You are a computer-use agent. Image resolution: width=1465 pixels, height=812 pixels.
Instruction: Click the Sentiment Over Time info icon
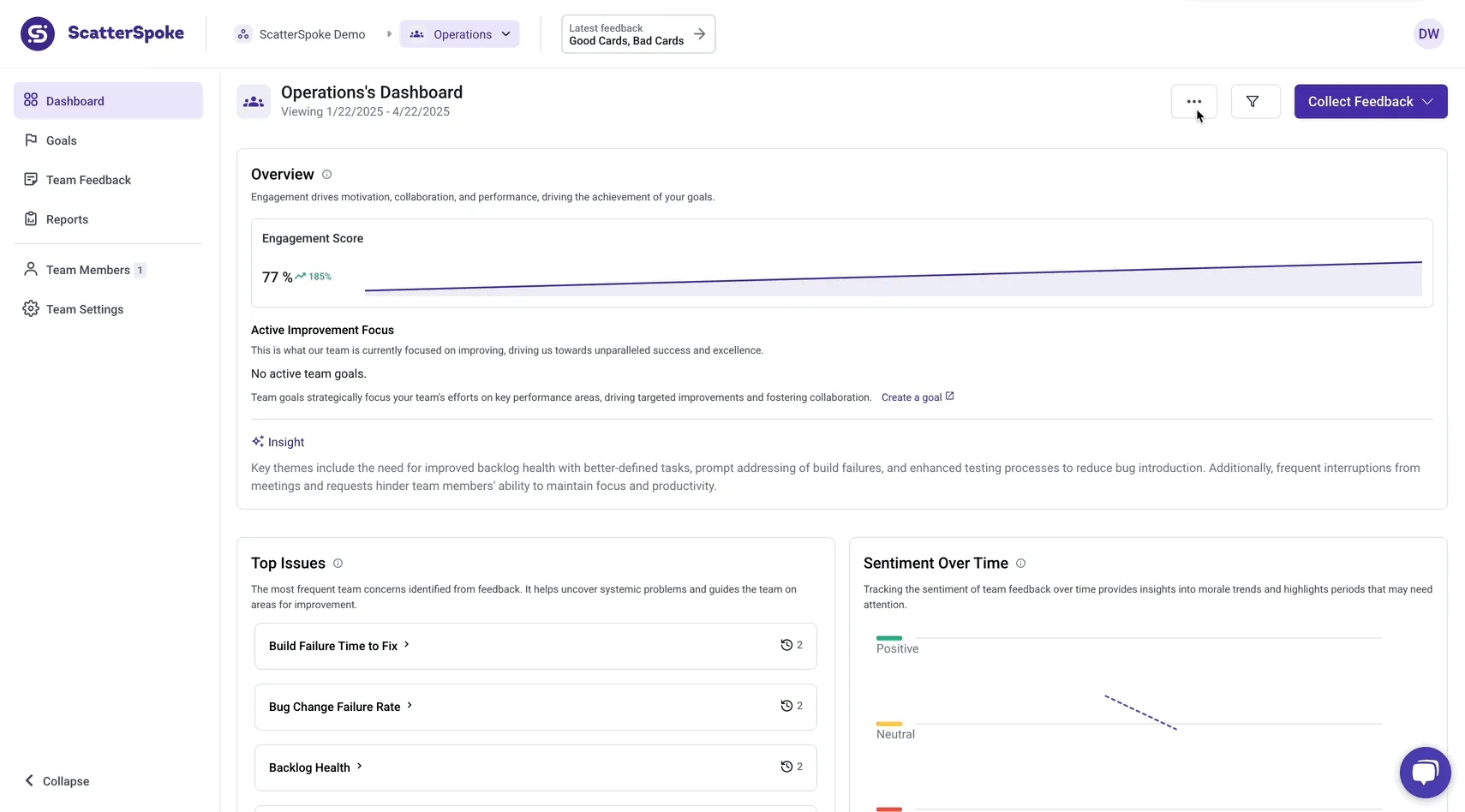tap(1020, 563)
